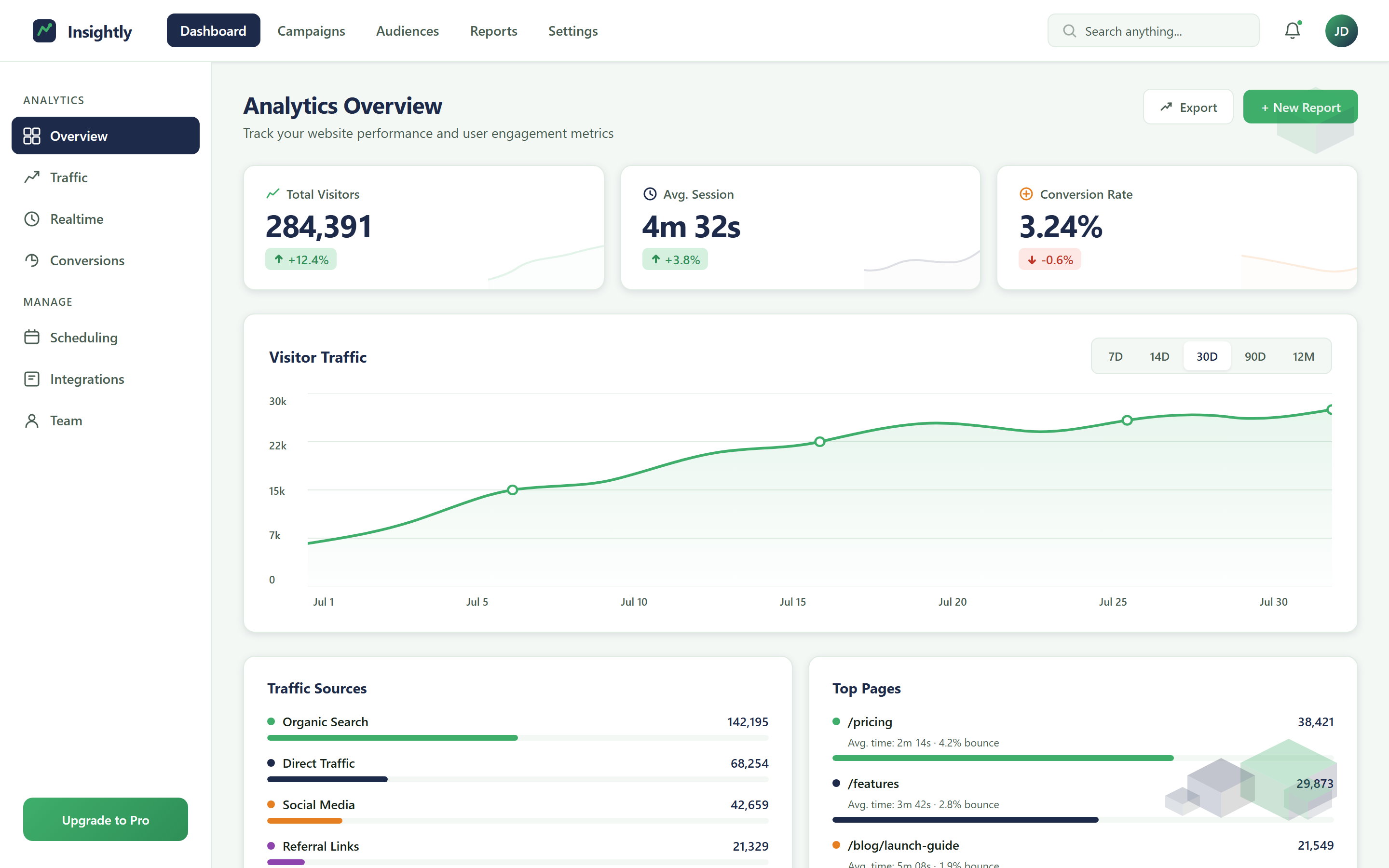Click the Social Media progress bar
1389x868 pixels.
(517, 820)
